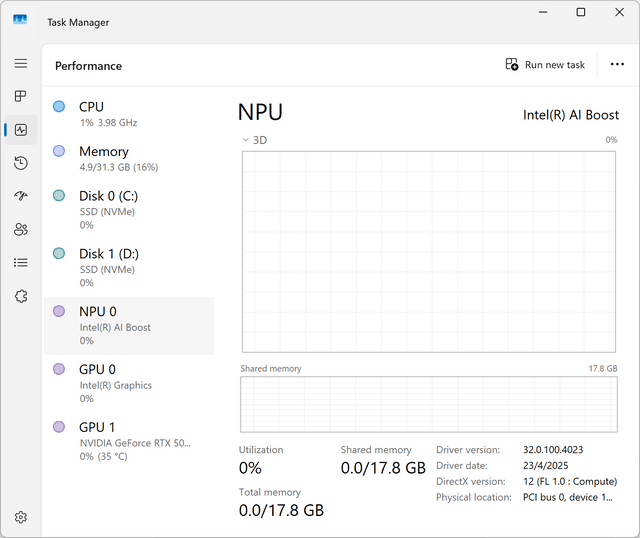Viewport: 640px width, 538px height.
Task: Click the Run new task button
Action: pos(545,64)
